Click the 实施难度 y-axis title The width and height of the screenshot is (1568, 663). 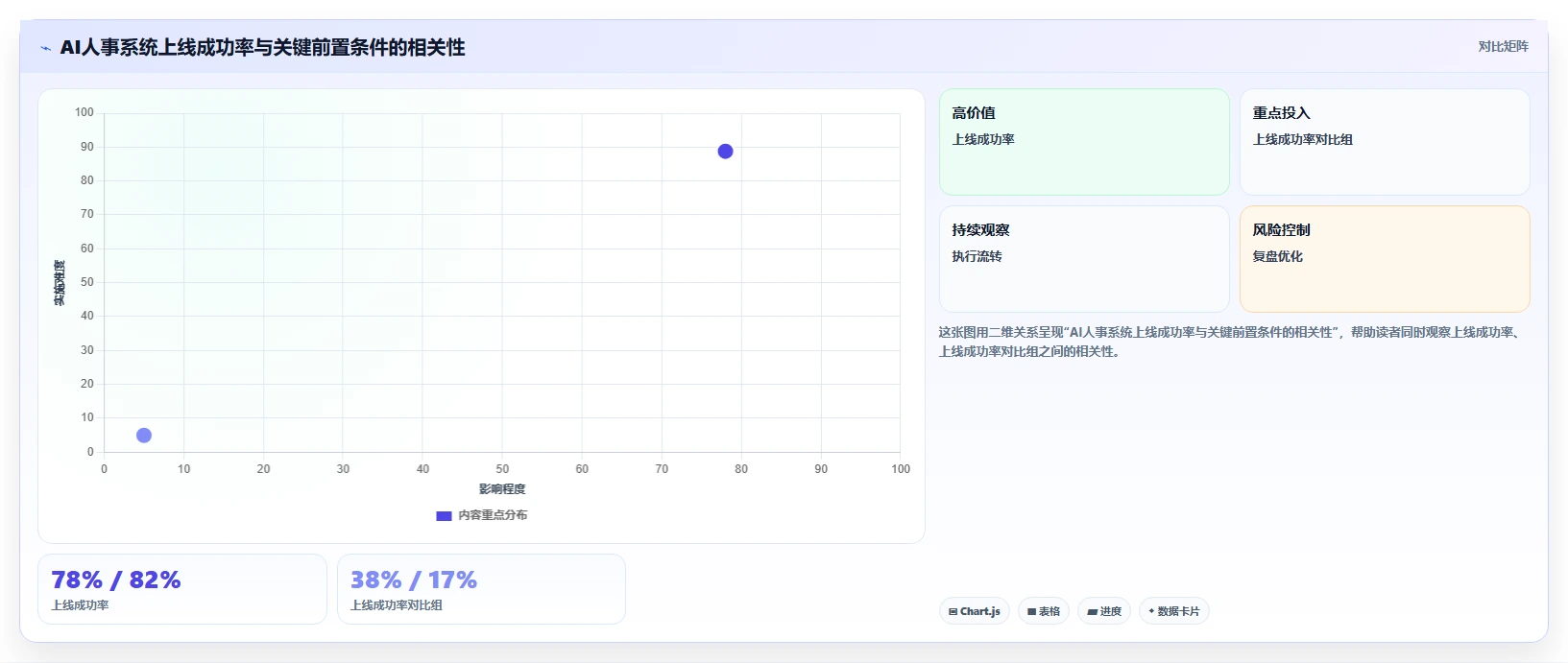point(60,283)
